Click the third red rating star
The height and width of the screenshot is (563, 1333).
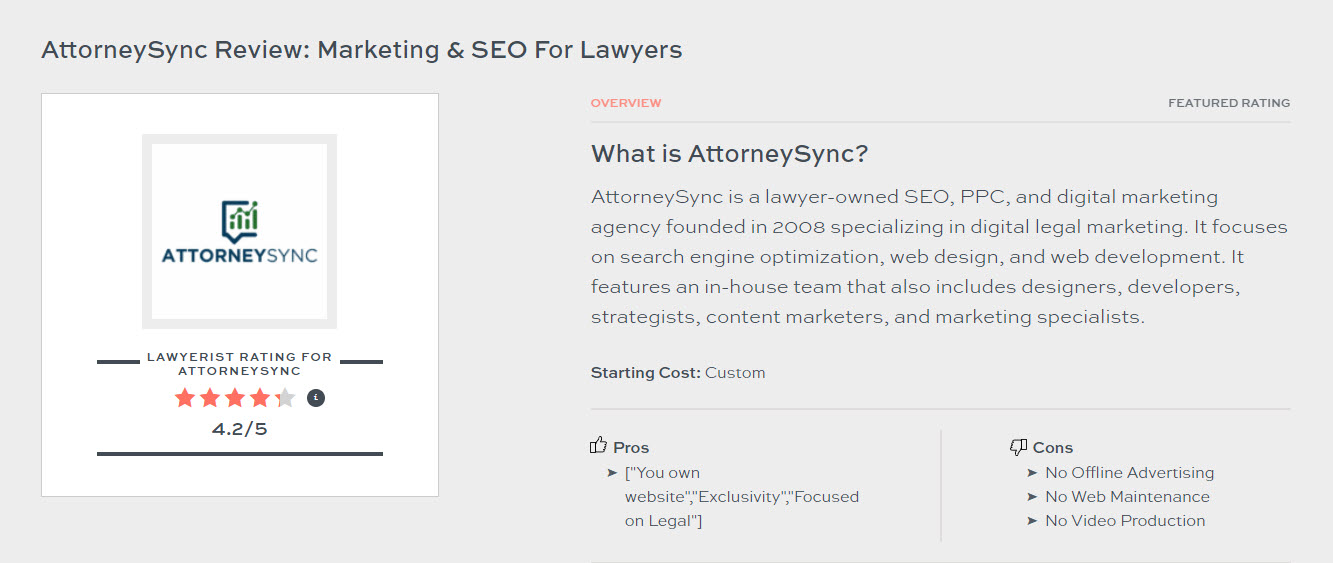(x=235, y=398)
